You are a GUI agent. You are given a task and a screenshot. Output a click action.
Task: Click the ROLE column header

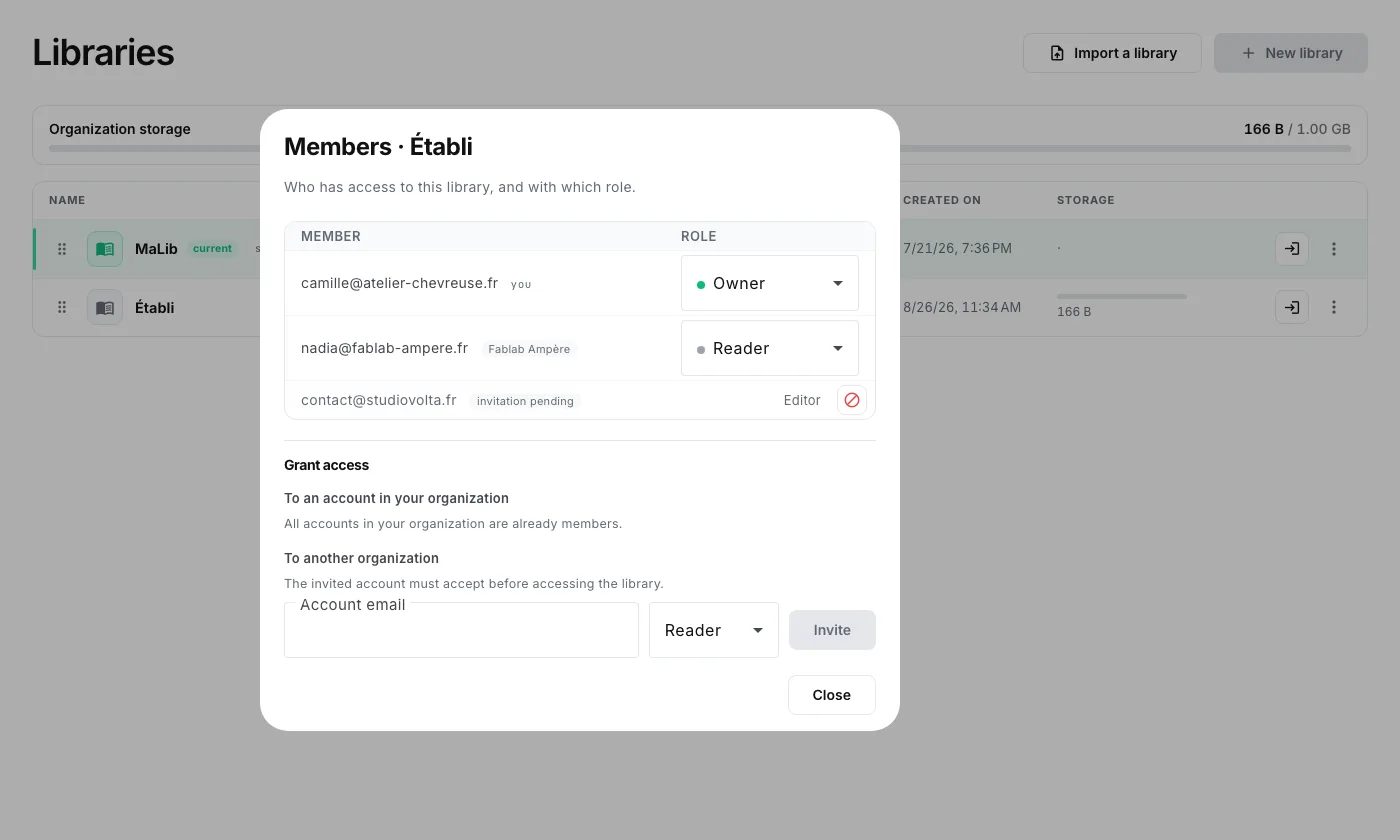tap(698, 237)
